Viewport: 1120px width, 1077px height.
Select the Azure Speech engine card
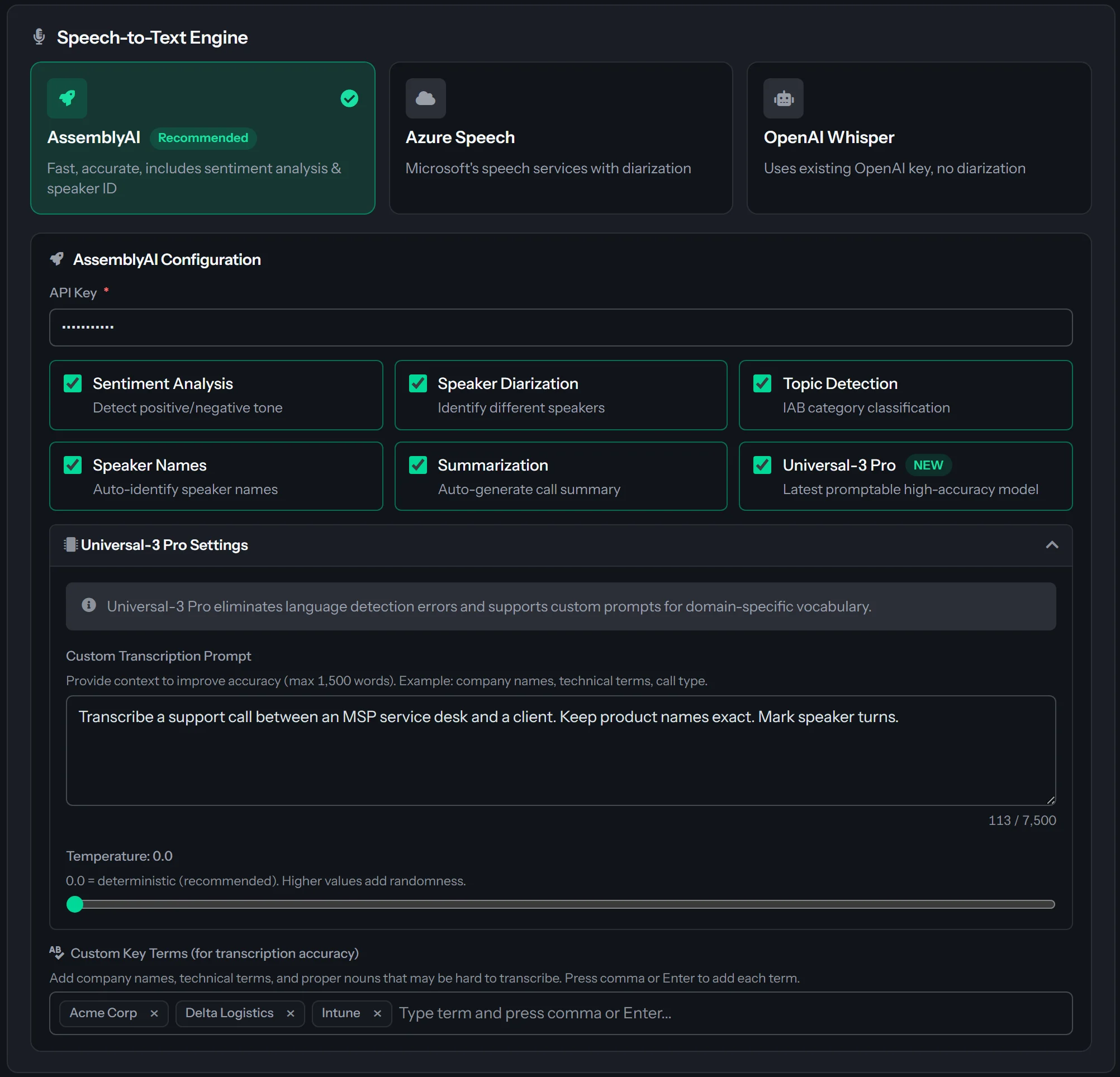(x=561, y=138)
